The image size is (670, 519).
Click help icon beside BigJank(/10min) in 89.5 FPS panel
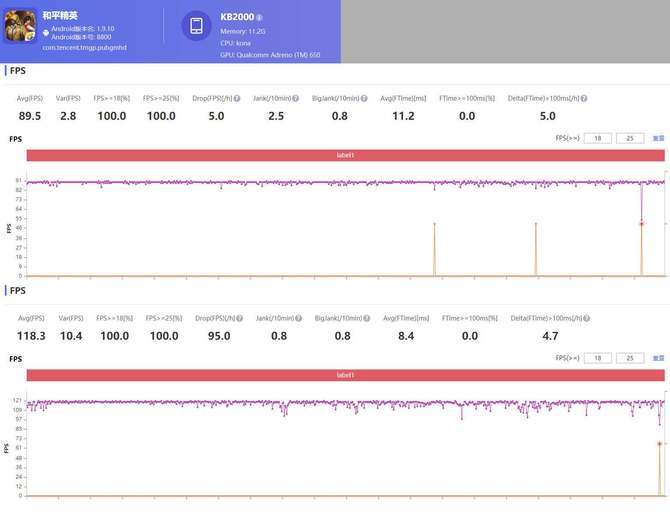coord(364,98)
